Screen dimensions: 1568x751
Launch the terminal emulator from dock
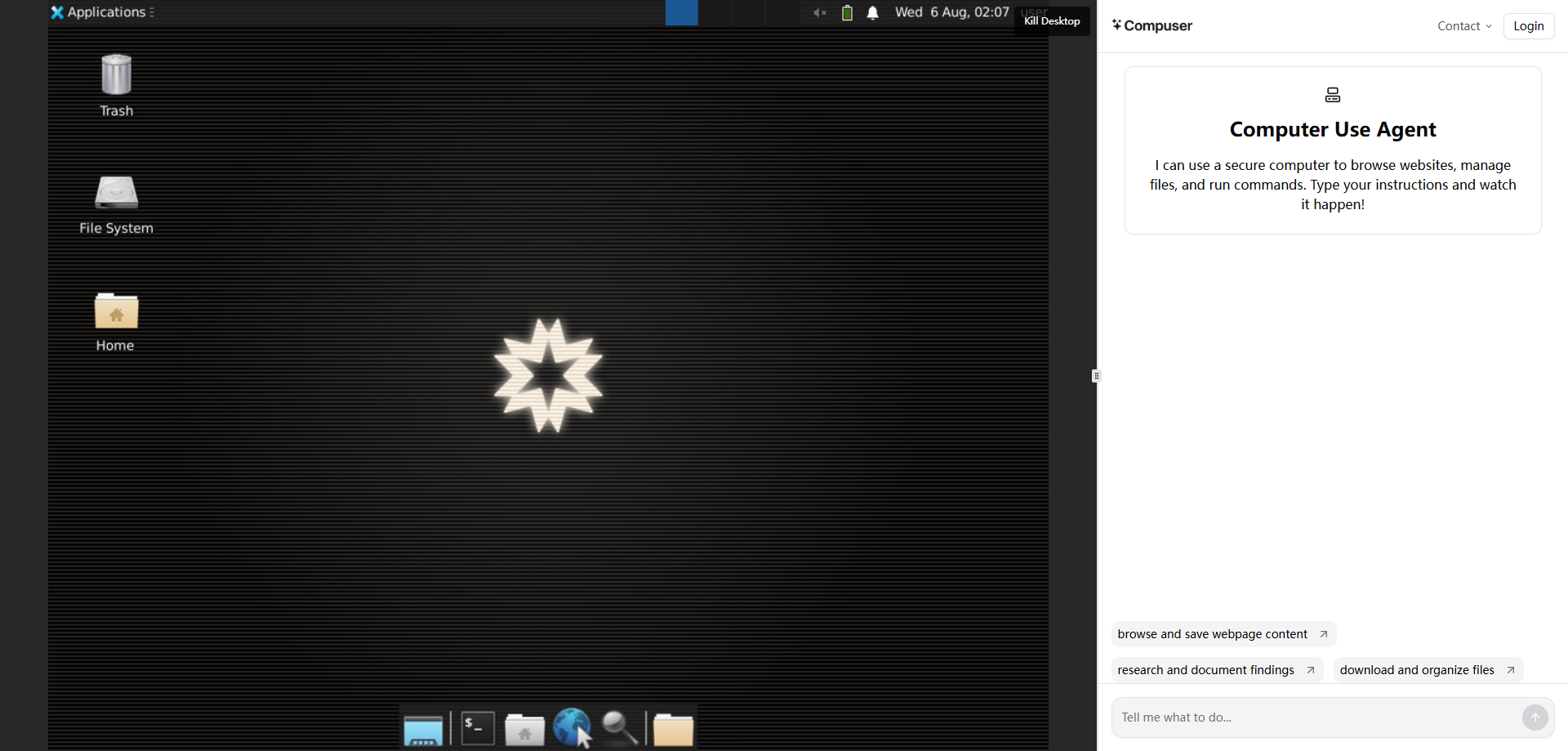(x=478, y=728)
